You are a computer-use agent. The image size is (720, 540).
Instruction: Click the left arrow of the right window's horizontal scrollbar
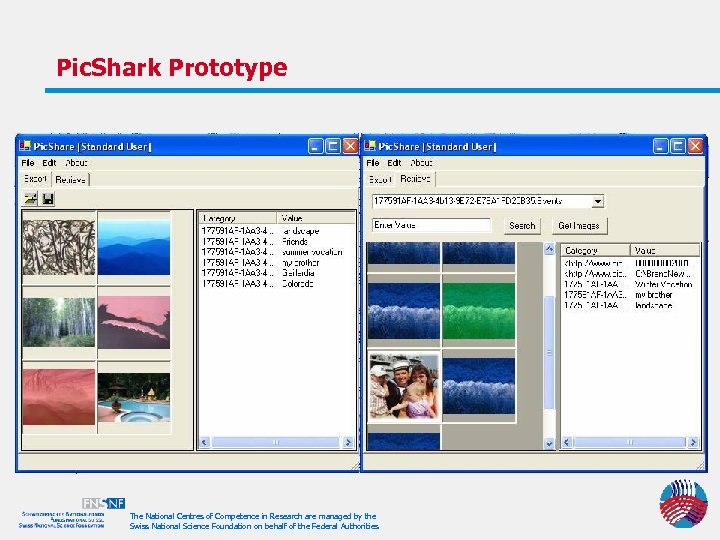567,442
